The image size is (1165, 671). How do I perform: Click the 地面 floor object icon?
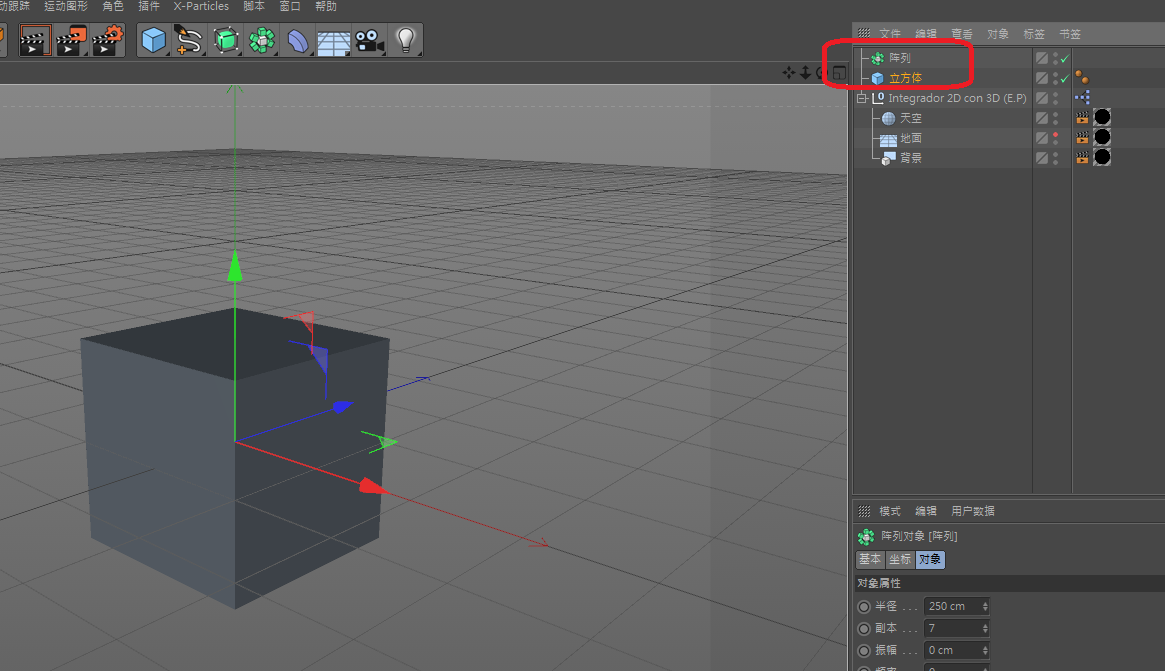pos(889,139)
